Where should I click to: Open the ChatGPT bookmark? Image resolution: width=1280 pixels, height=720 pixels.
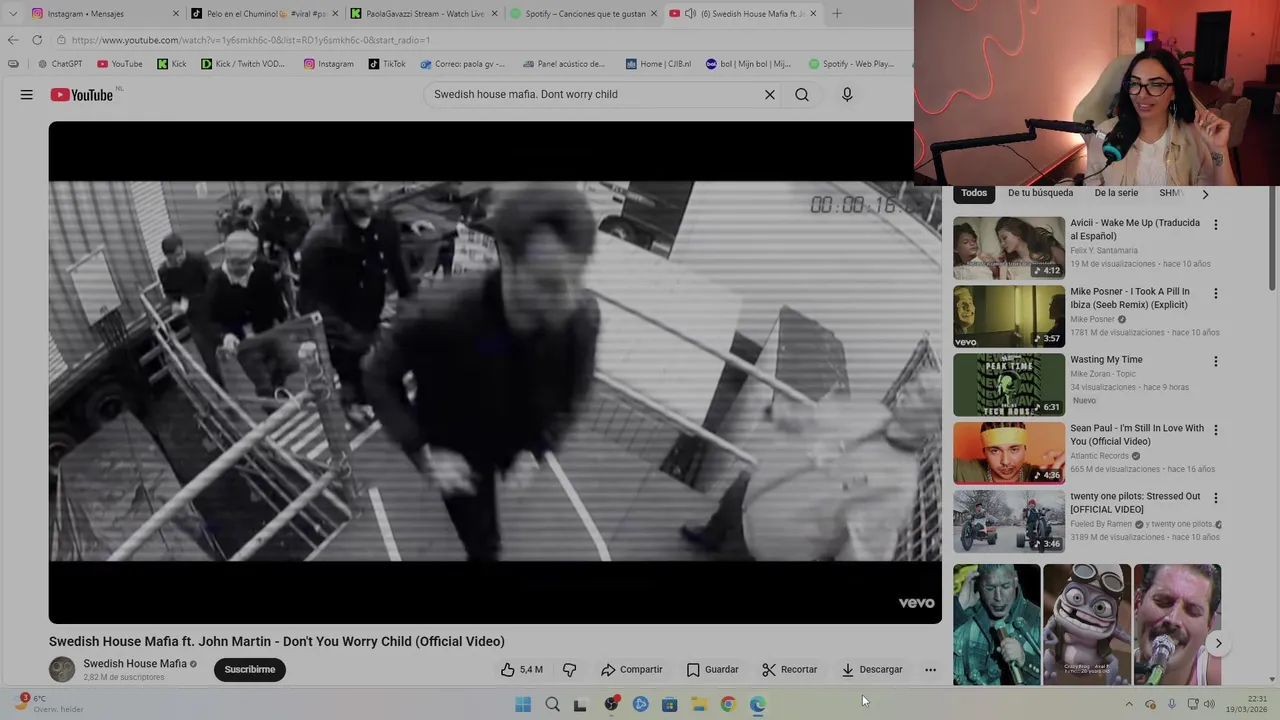click(x=60, y=64)
